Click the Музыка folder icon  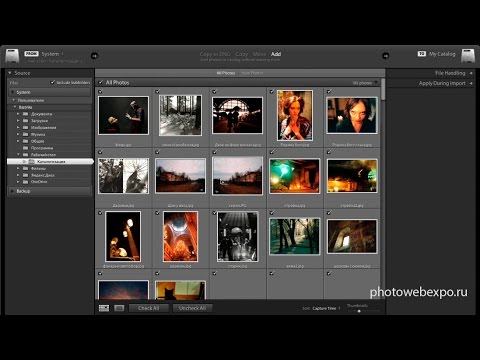click(25, 134)
